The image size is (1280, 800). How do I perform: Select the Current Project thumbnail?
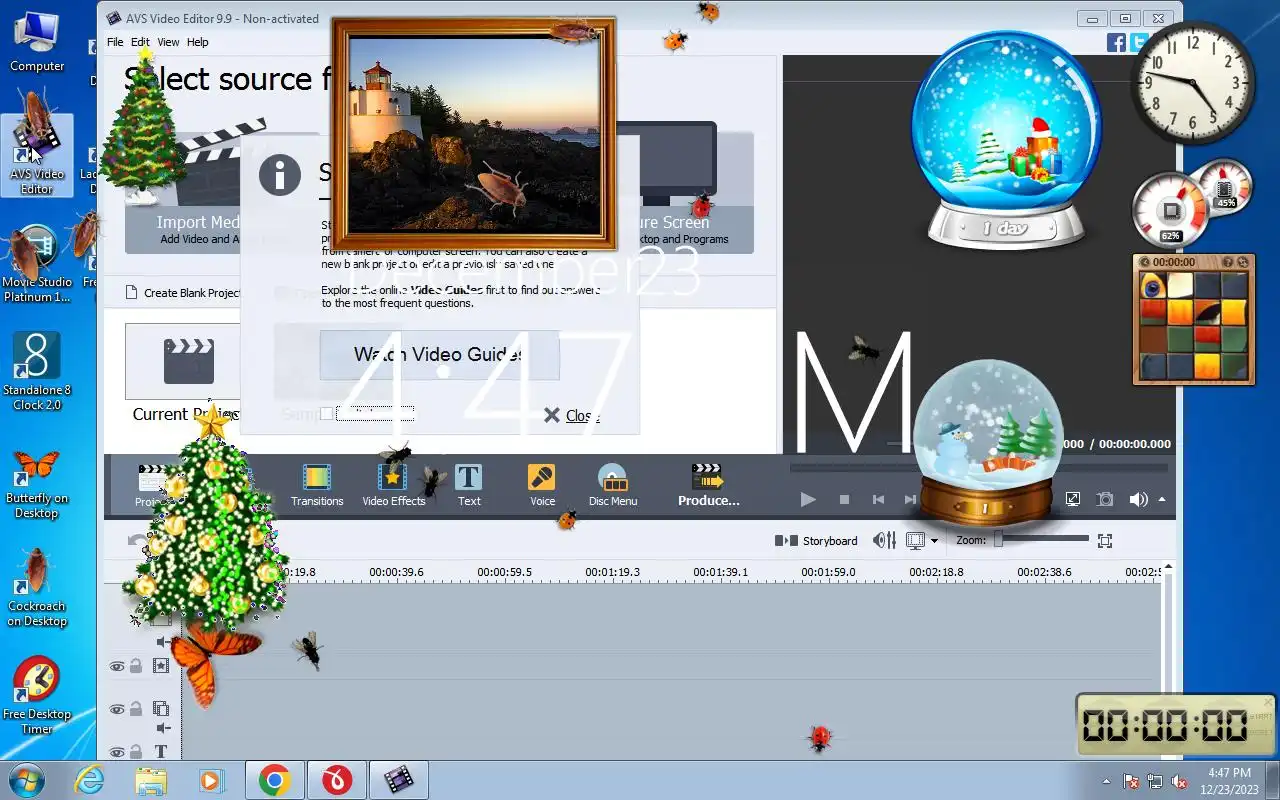[x=183, y=361]
